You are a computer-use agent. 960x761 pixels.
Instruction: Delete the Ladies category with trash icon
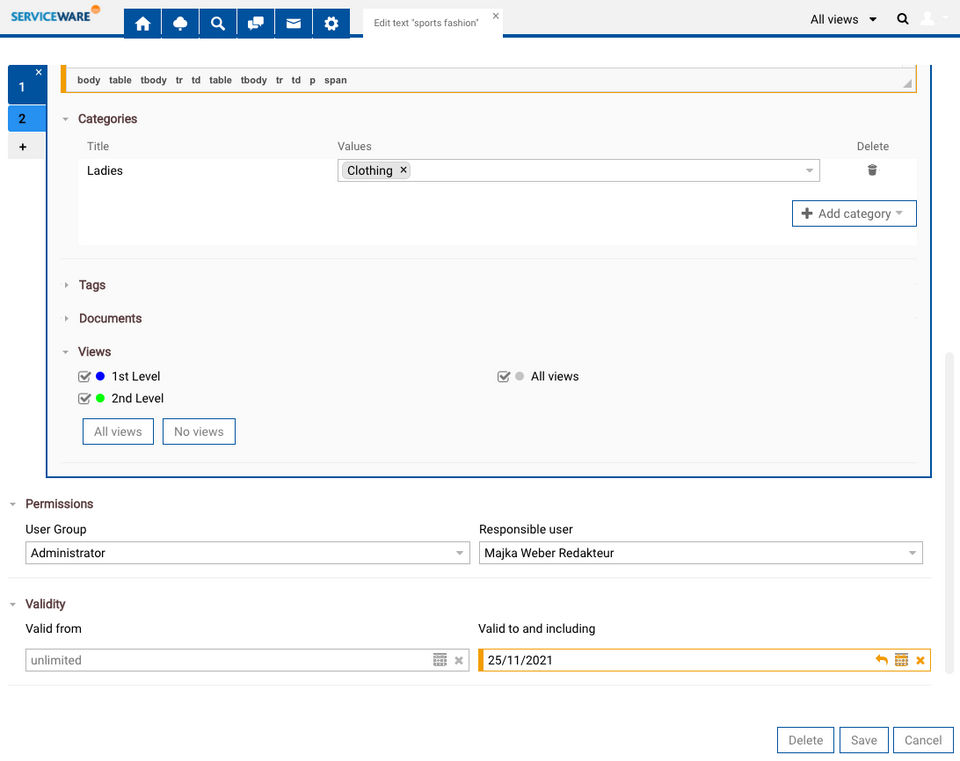[872, 171]
